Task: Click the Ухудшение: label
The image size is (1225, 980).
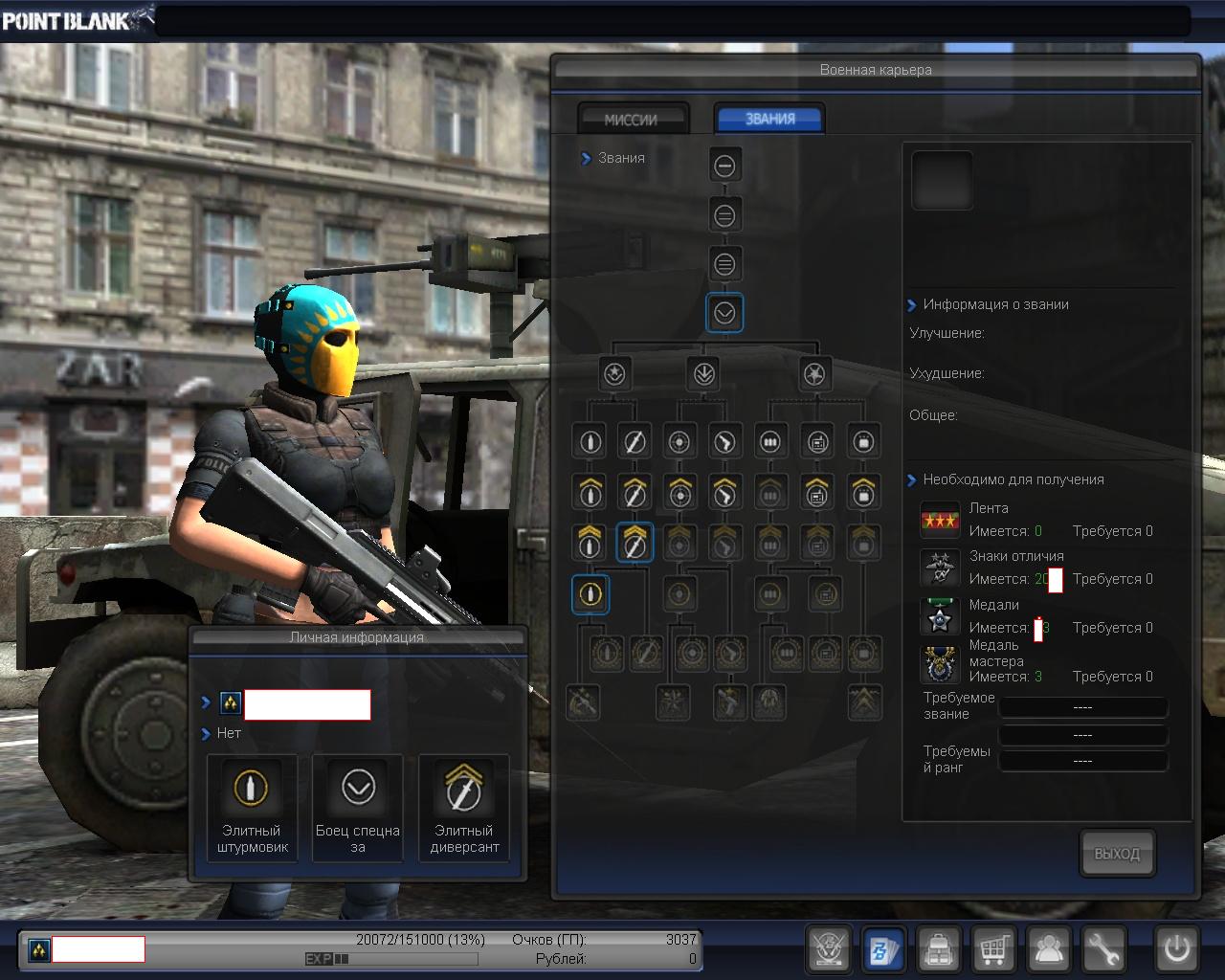Action: [947, 373]
